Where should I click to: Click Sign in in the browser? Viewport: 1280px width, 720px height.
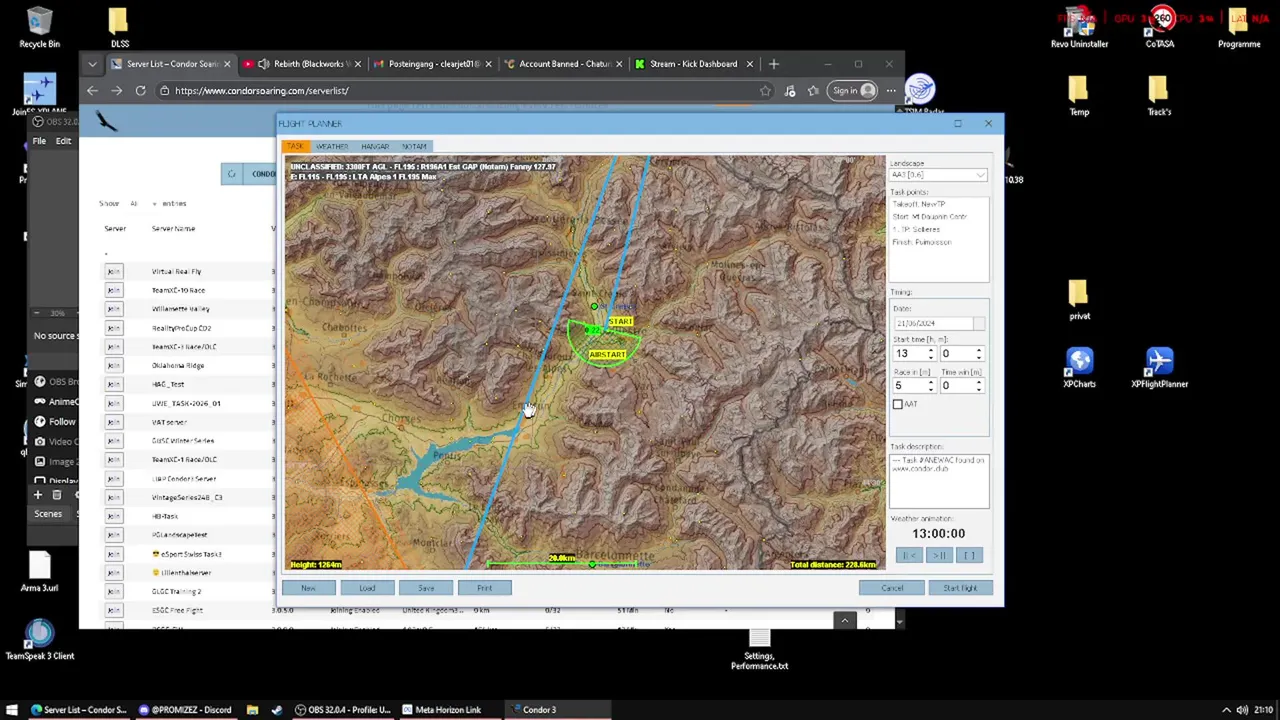[853, 91]
